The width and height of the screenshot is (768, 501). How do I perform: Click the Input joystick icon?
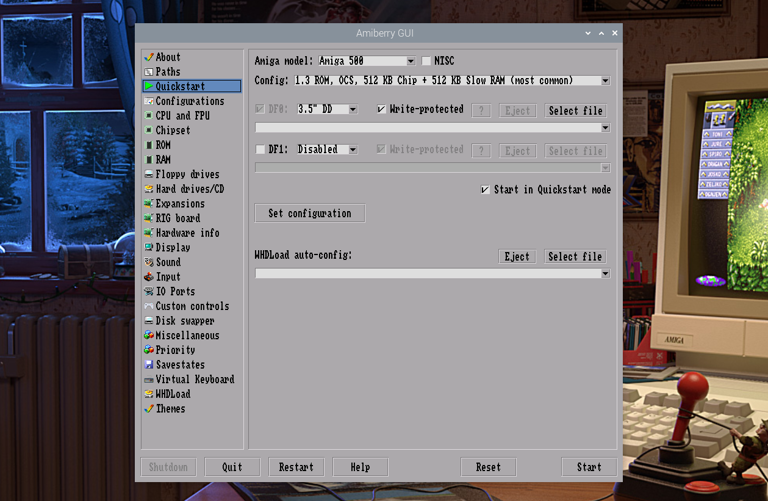point(149,277)
